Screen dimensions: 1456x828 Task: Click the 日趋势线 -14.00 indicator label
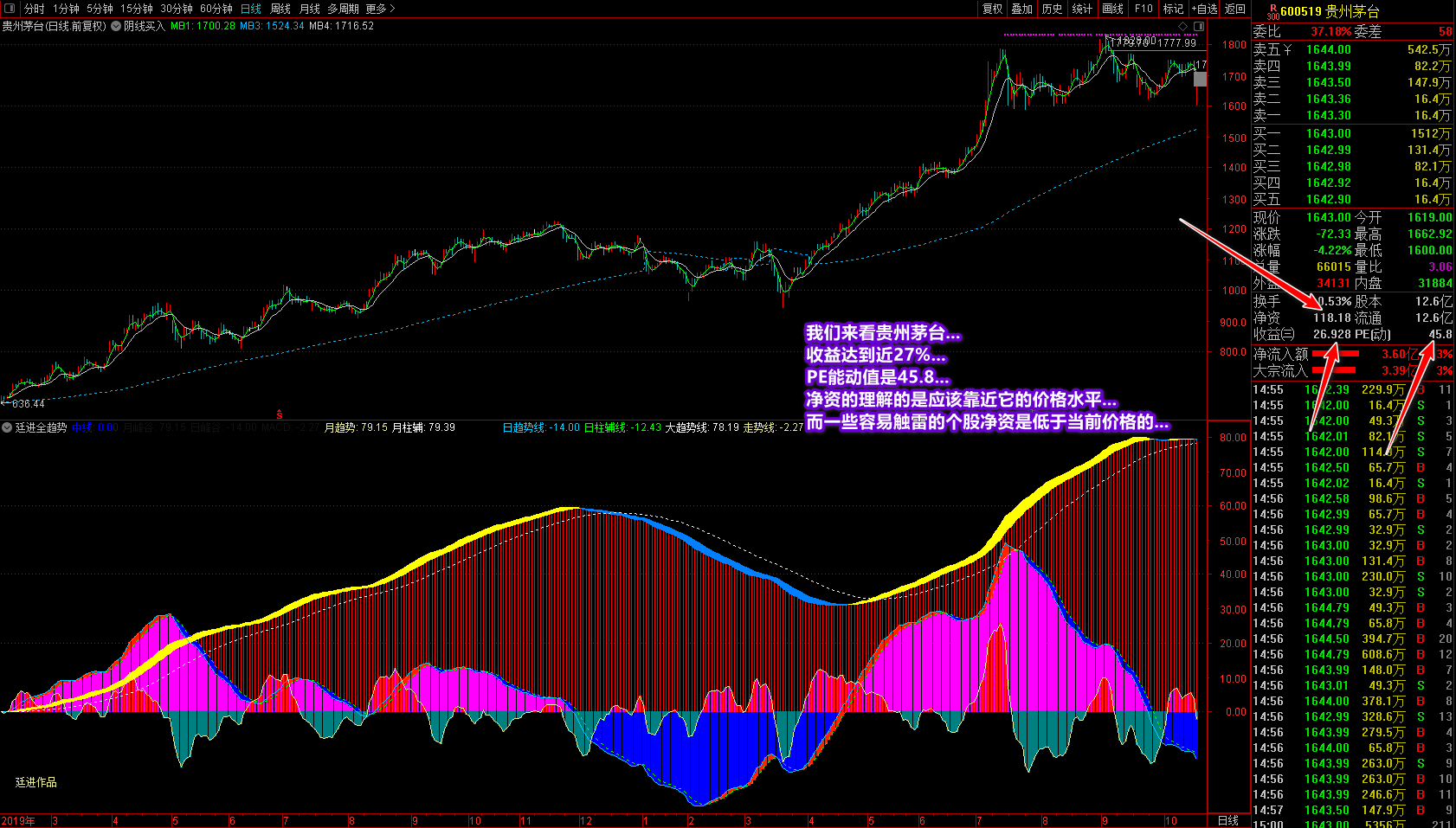(x=541, y=427)
